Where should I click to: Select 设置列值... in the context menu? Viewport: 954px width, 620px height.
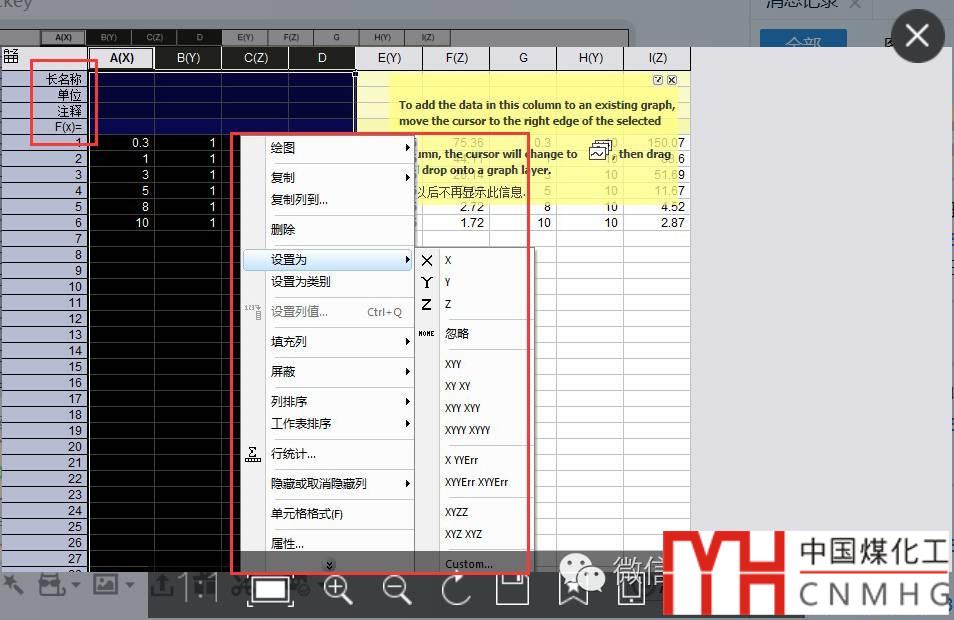[299, 312]
